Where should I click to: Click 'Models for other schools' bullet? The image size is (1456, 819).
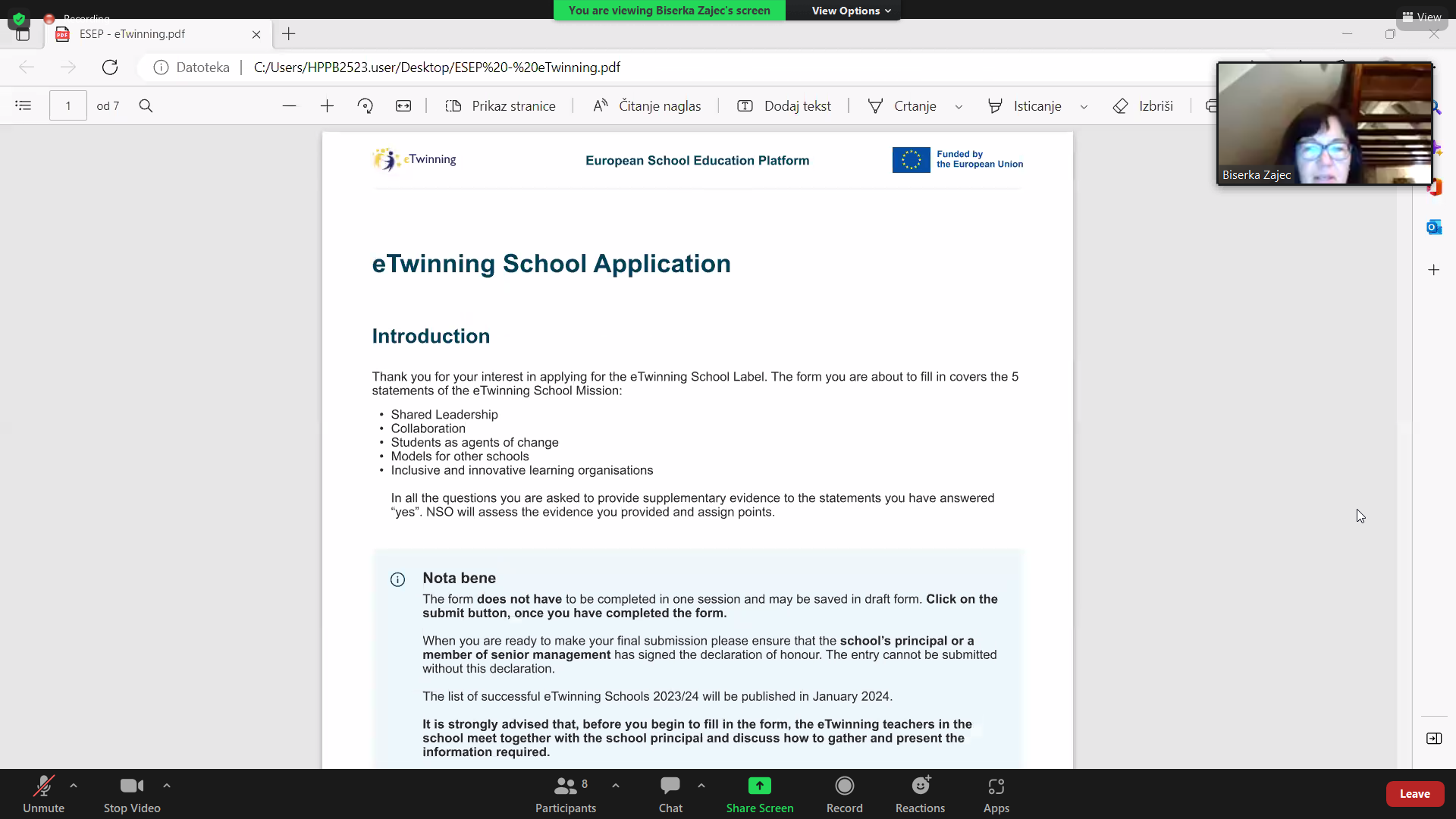tap(460, 456)
